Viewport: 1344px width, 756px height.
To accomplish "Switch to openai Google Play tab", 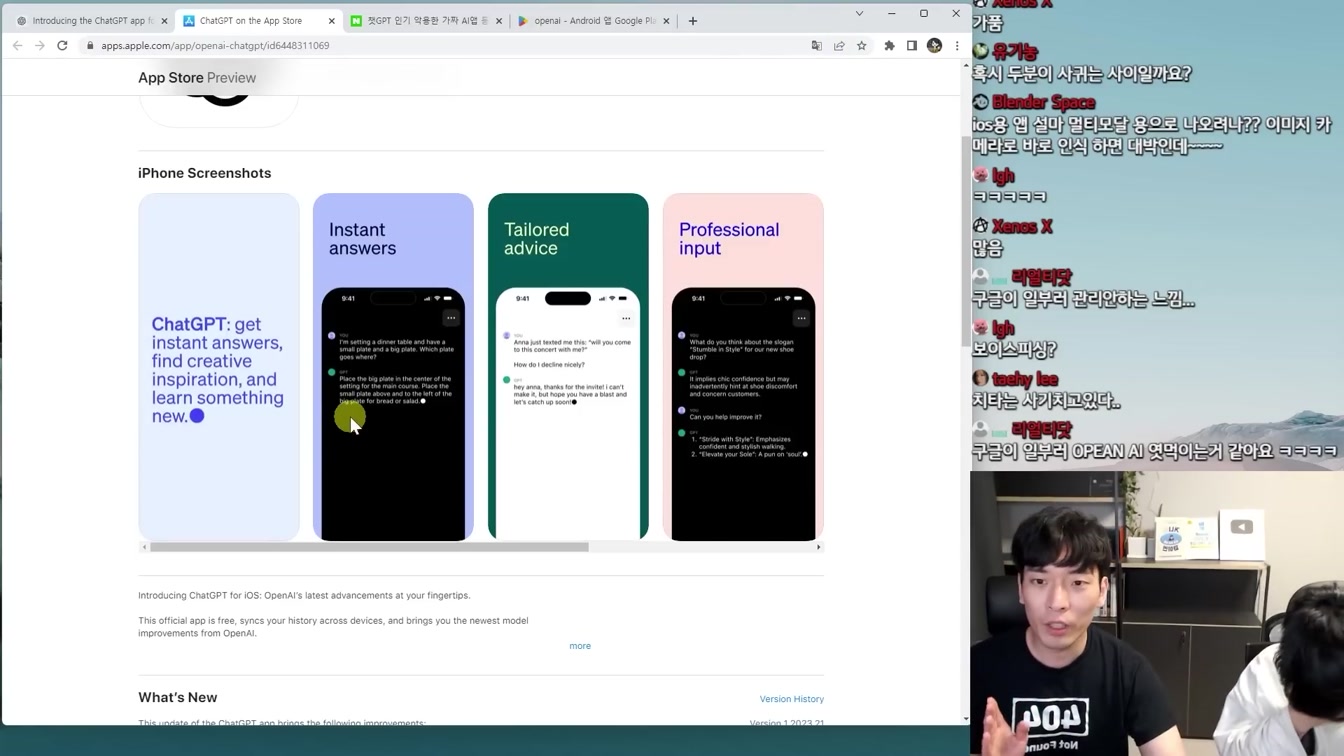I will pyautogui.click(x=594, y=20).
